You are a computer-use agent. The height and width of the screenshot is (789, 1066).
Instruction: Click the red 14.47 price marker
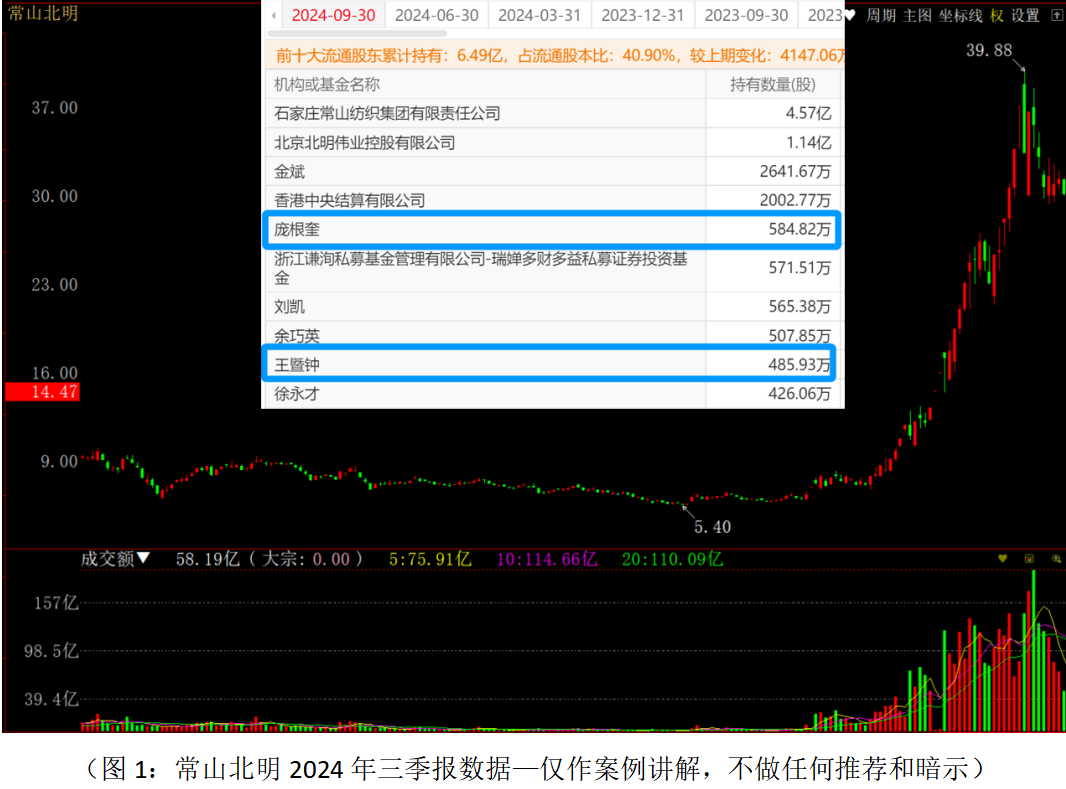click(41, 392)
